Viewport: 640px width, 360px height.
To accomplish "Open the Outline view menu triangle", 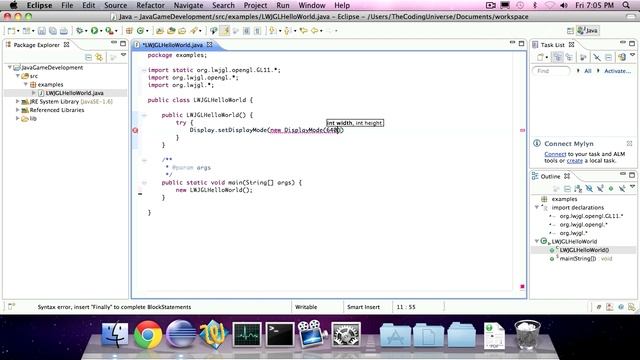I will (632, 187).
